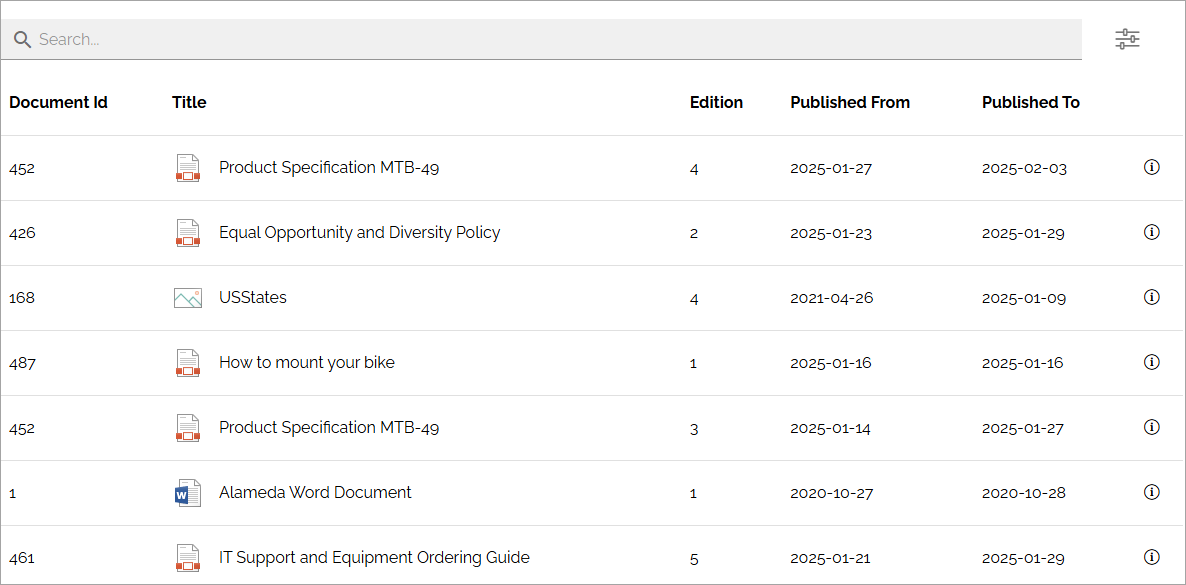The image size is (1186, 585).
Task: Select document id 426
Action: click(x=22, y=233)
